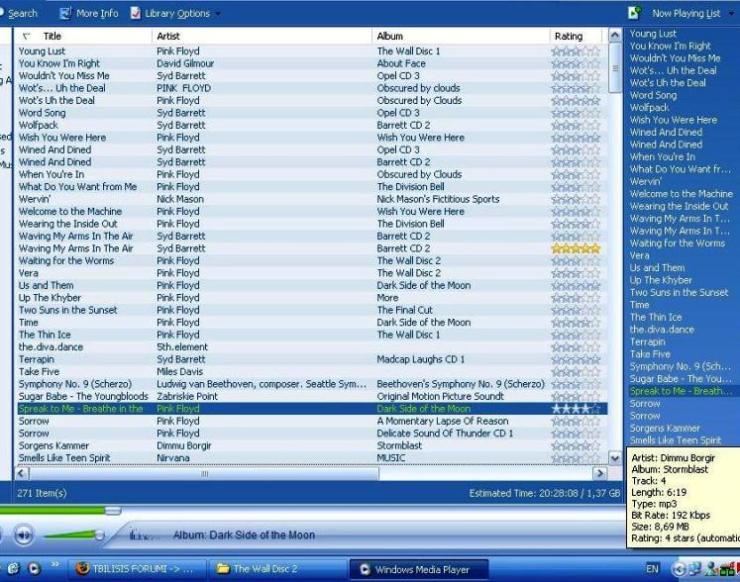Click the horizontal scrollbar thumb

[204, 473]
